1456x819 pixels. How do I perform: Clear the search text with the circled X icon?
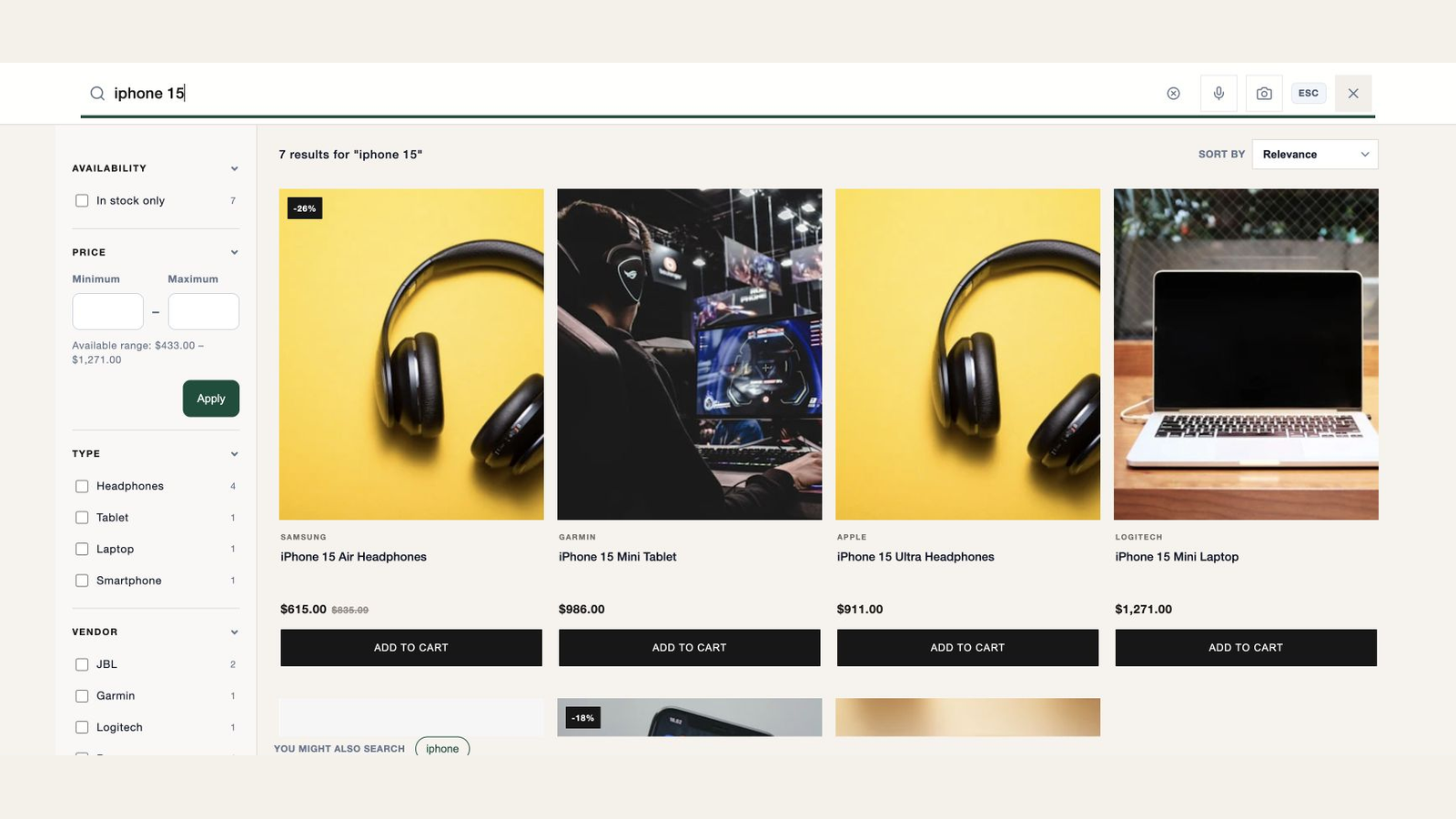1174,94
